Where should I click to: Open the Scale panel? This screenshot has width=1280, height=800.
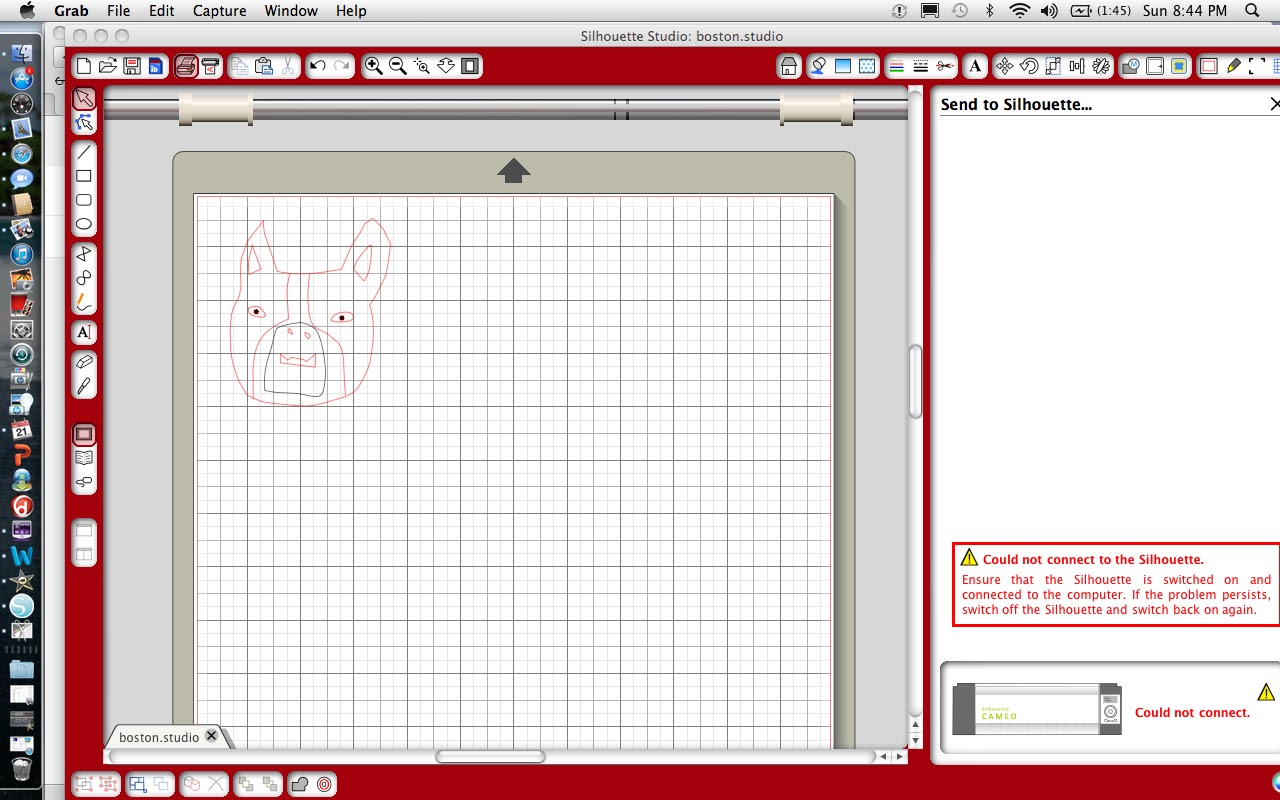tap(1053, 67)
